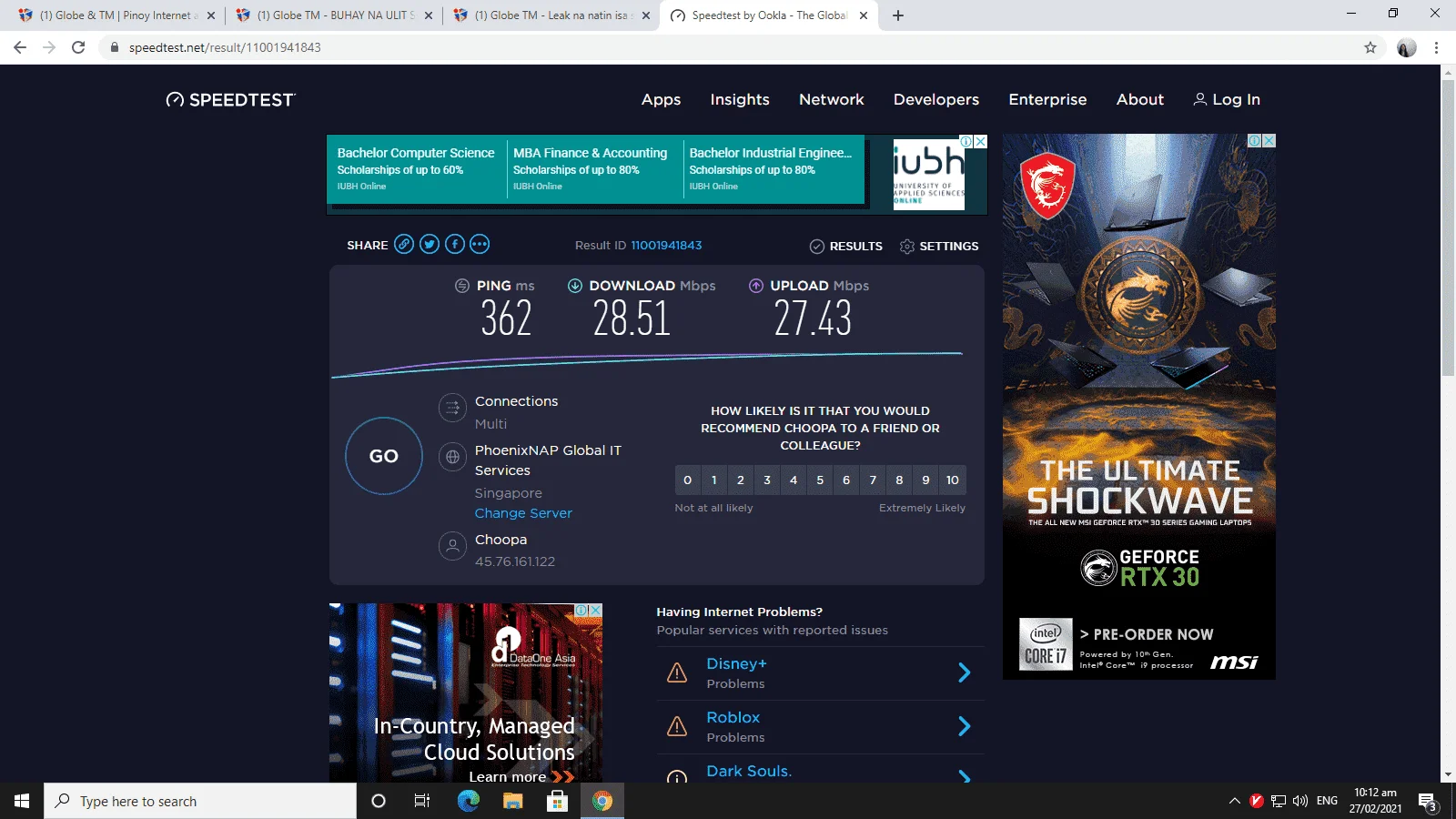Copy the result link via share icon
Screen dimensions: 1456x819
pos(404,244)
